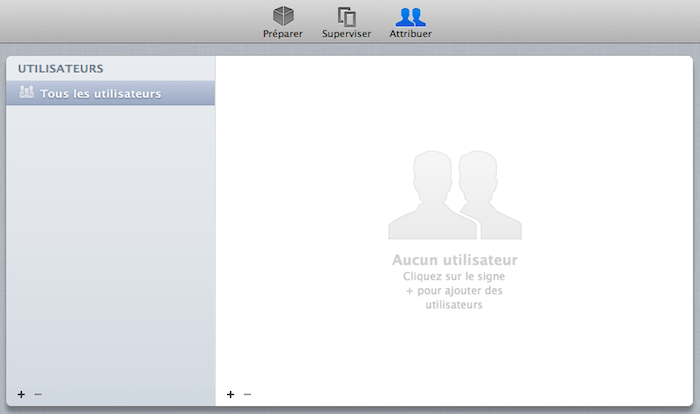Switch to the Préparer tab label
The height and width of the screenshot is (414, 700).
283,34
